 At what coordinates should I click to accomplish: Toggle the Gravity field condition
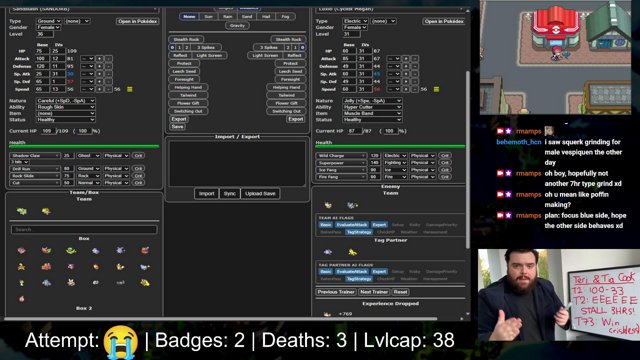[x=237, y=25]
